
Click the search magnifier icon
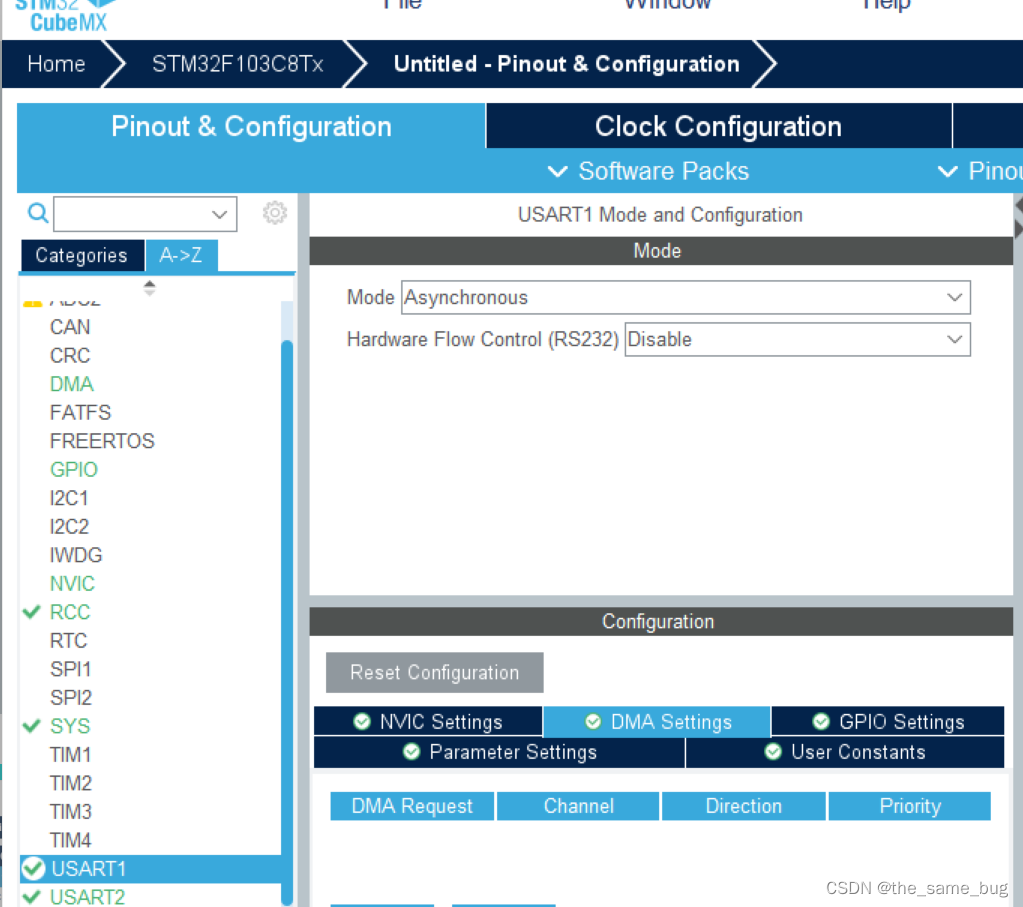[x=38, y=213]
